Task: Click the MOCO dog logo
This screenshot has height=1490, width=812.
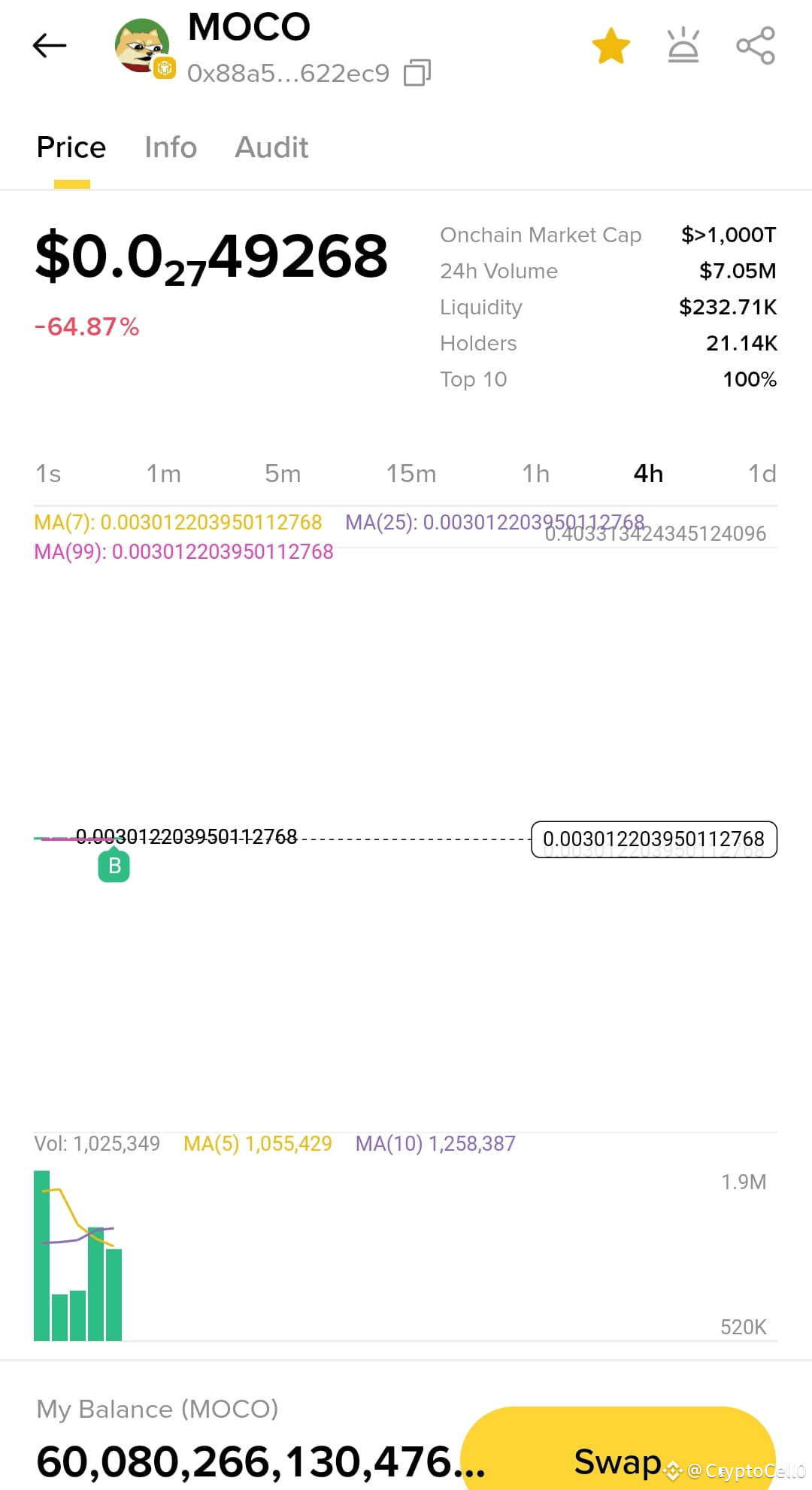Action: 143,45
